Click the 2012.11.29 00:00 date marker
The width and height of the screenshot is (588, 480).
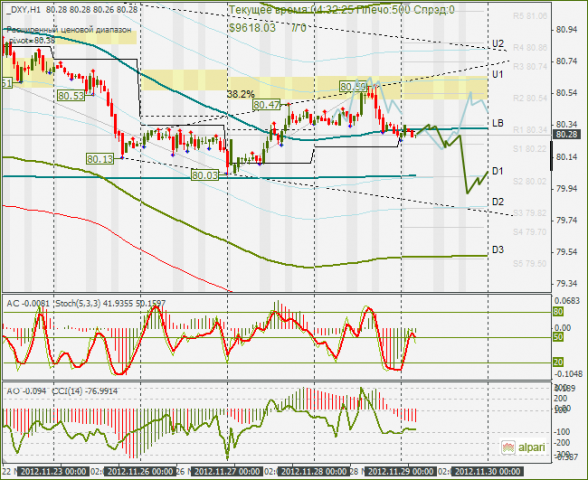point(401,471)
